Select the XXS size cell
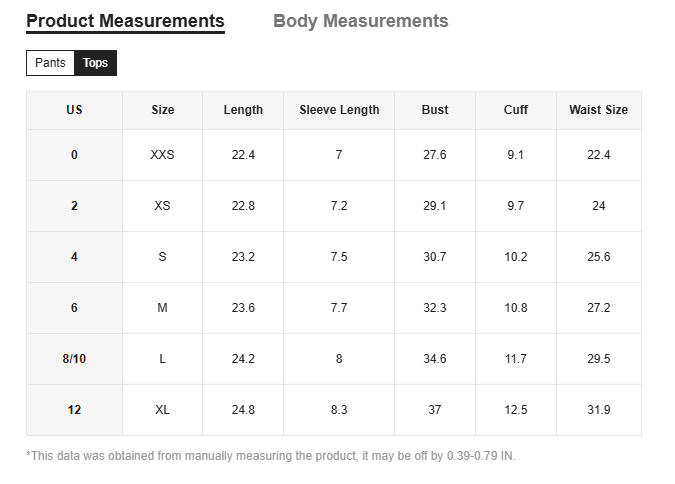Screen dimensions: 675x484 pos(162,155)
